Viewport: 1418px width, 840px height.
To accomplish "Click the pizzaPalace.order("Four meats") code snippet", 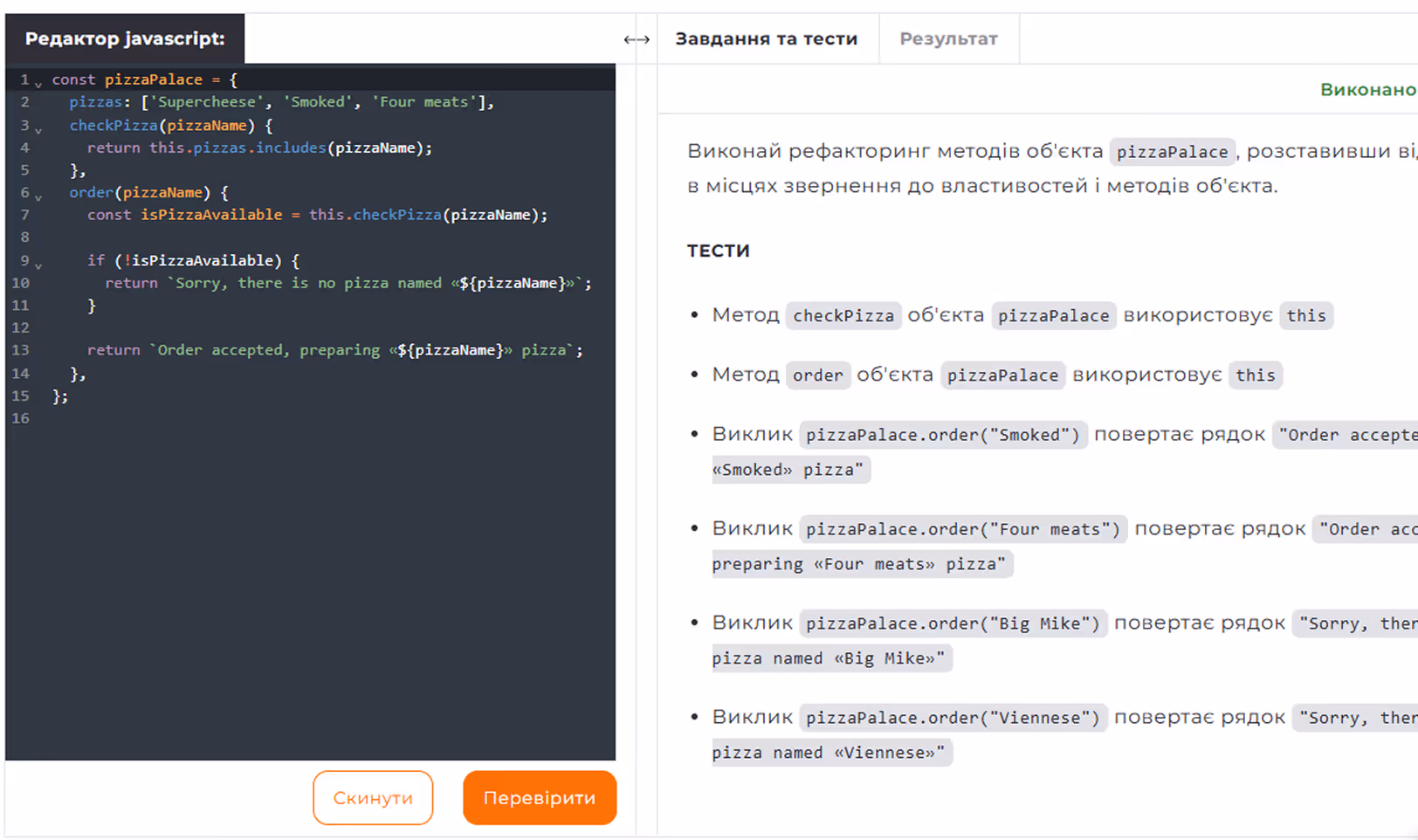I will click(x=963, y=528).
